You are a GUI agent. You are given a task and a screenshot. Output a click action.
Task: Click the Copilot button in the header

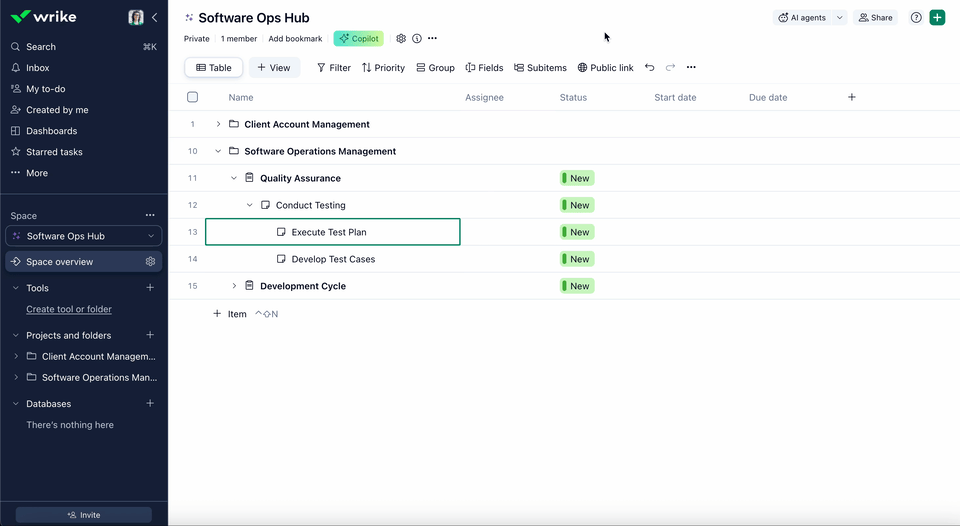[x=358, y=39]
